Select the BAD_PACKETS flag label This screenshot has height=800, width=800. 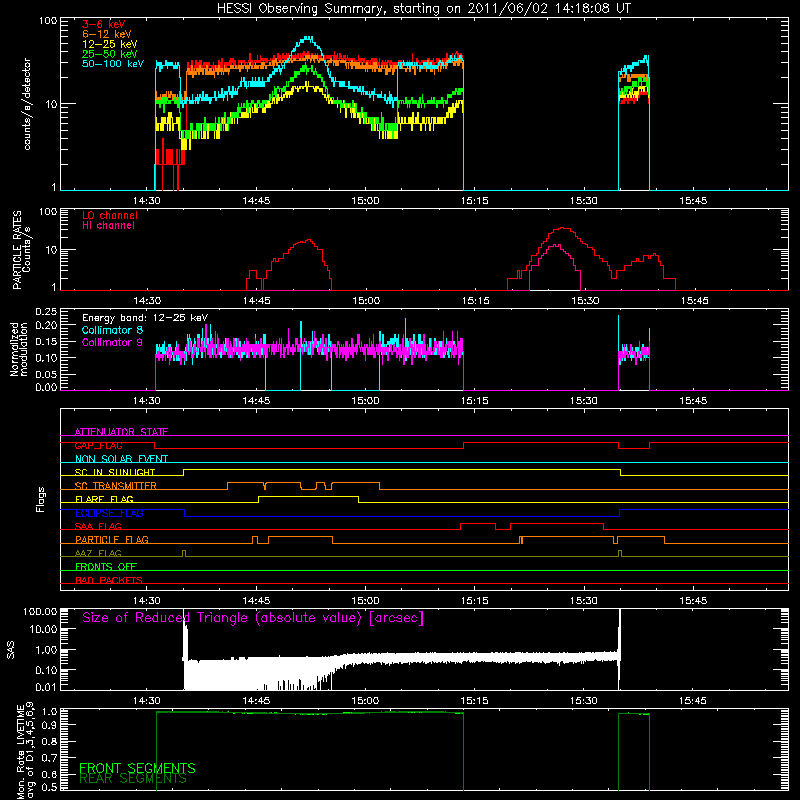click(109, 580)
